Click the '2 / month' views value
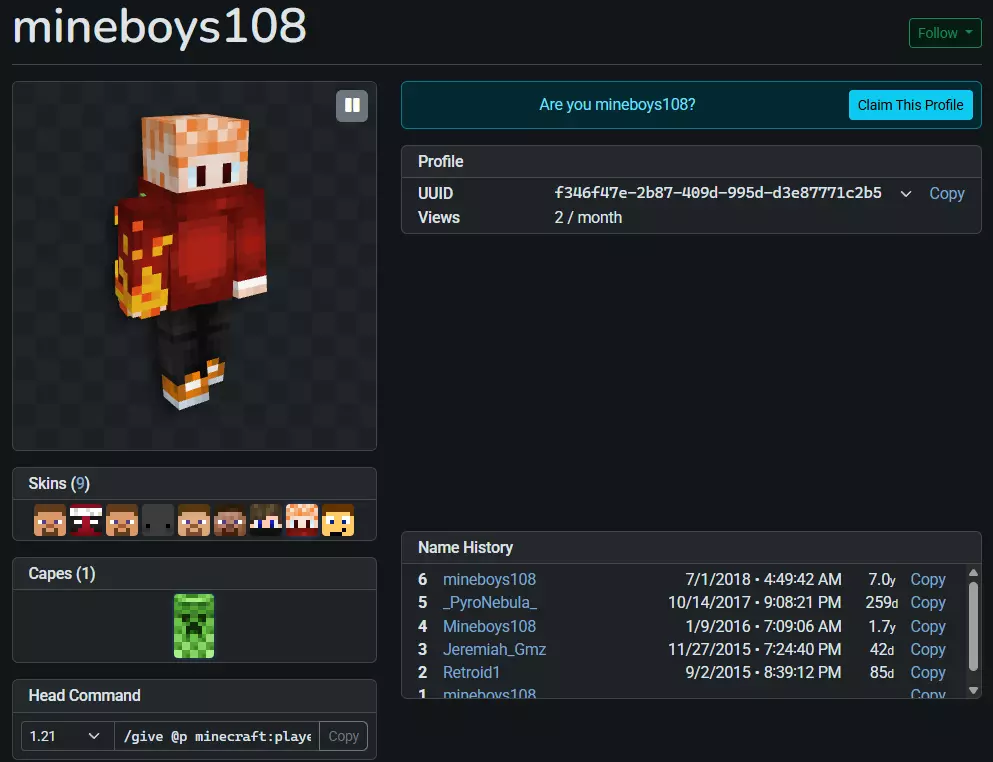This screenshot has height=762, width=993. (588, 217)
